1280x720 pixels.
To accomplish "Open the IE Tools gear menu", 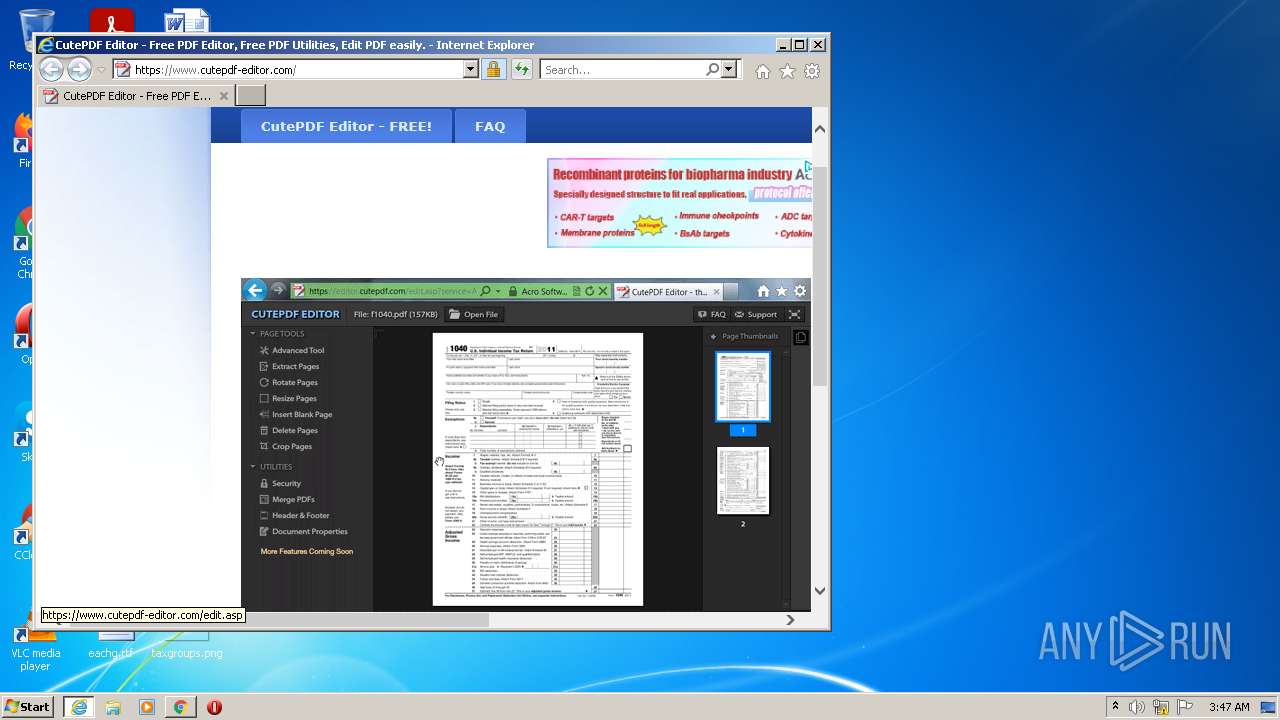I will click(812, 71).
